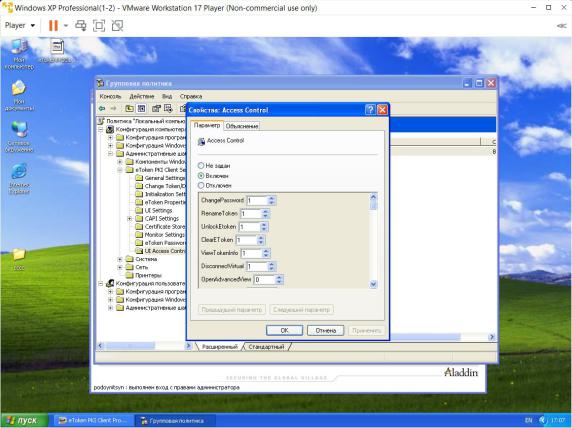Click the Group Policy window title bar icon
This screenshot has width=572, height=428.
point(100,83)
